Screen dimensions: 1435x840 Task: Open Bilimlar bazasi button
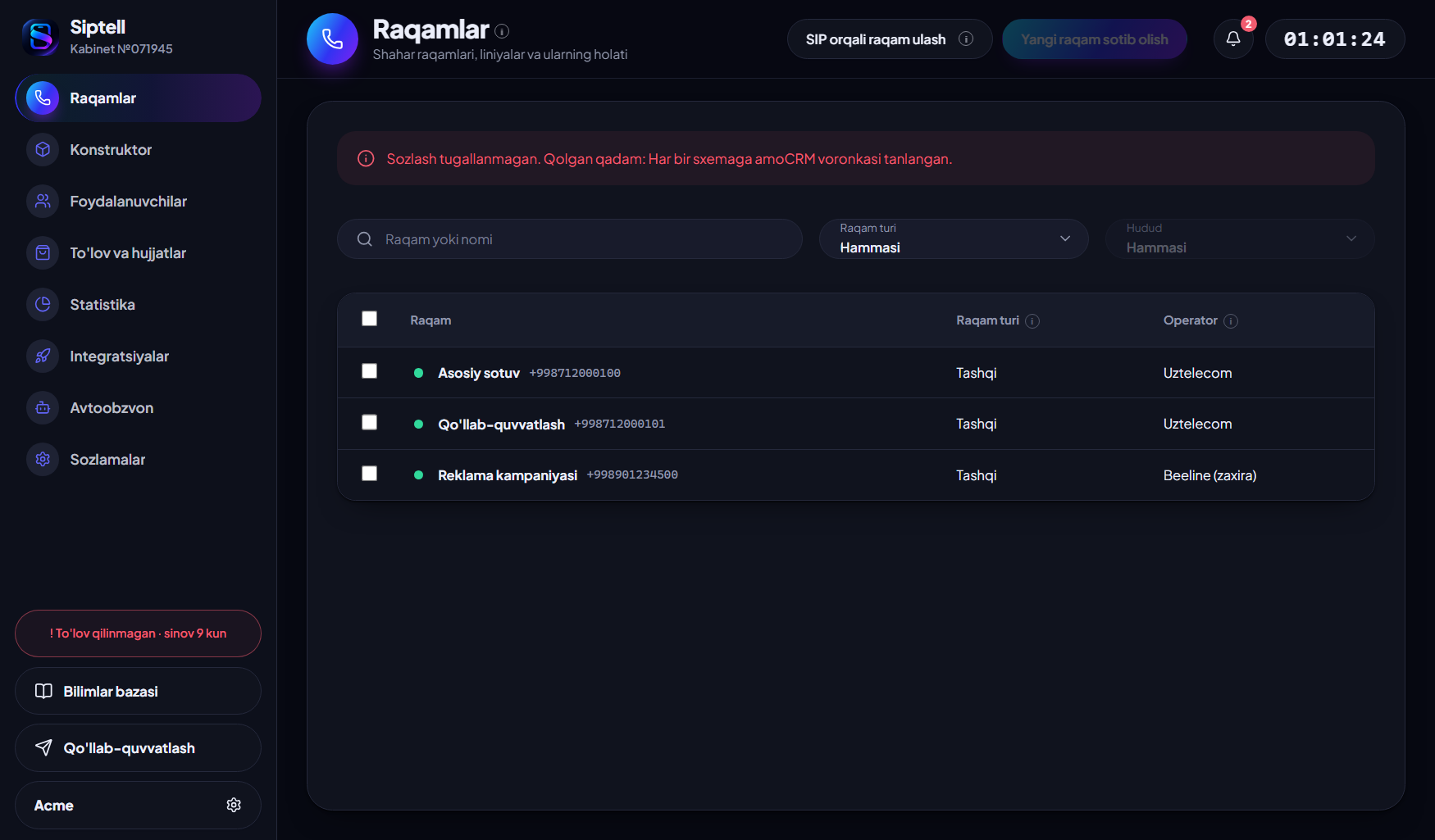(138, 691)
